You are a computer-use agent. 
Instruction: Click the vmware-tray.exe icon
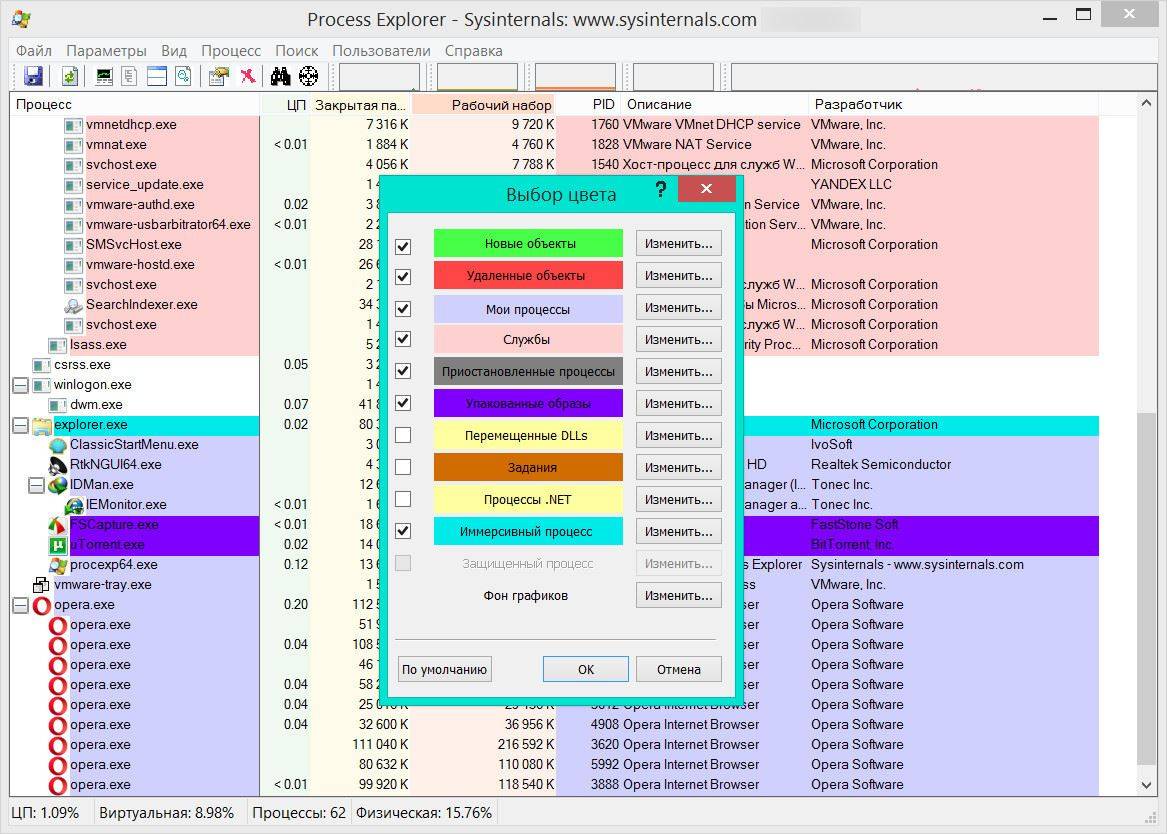point(42,585)
